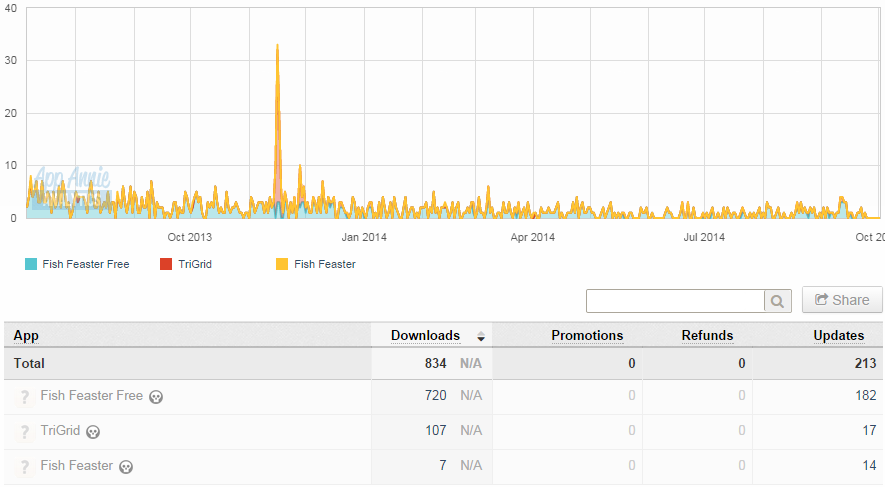
Task: Open Fish Feaster app link in last row
Action: tap(77, 466)
